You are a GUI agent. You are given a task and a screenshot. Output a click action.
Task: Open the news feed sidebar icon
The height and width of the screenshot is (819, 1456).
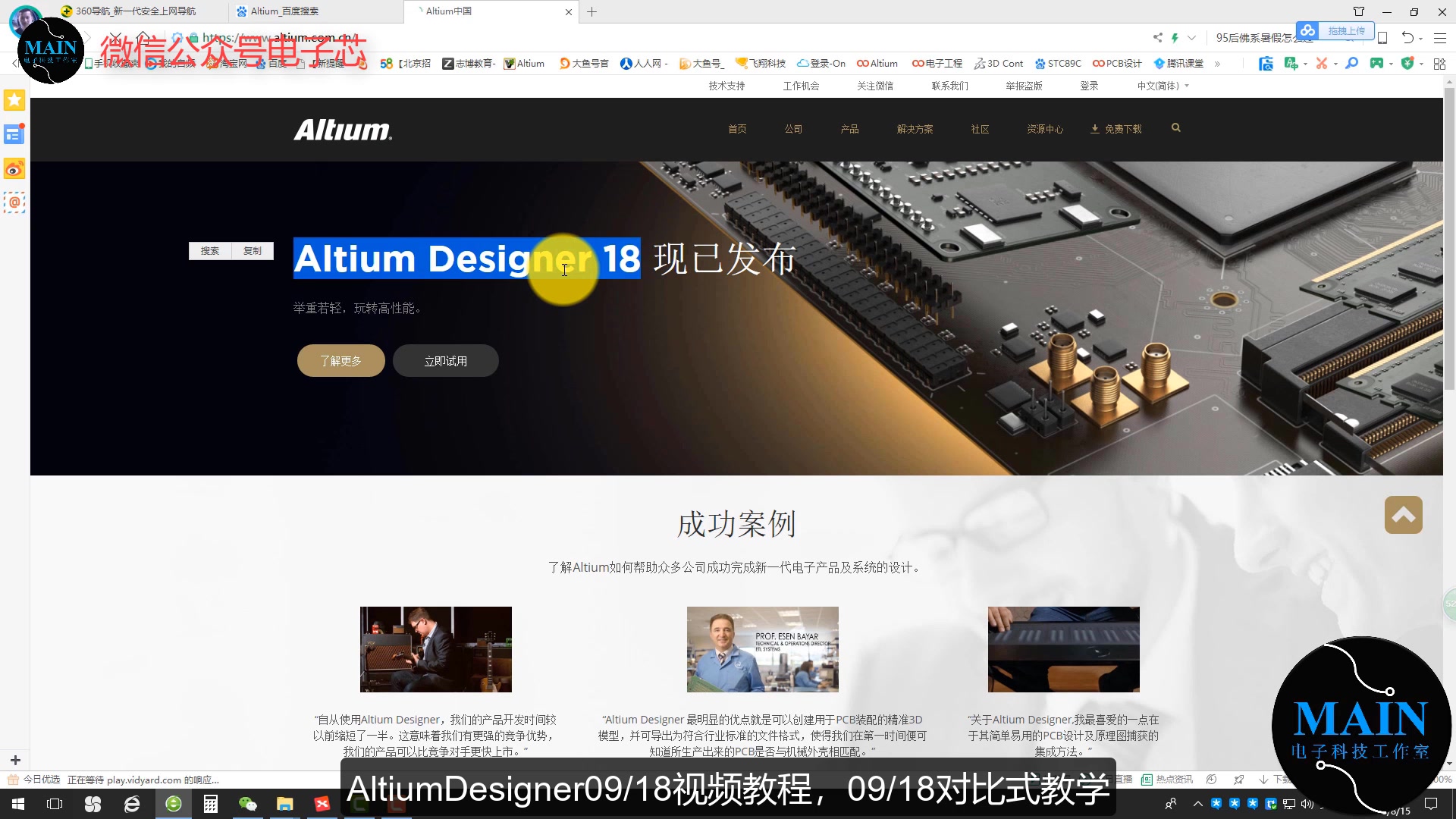point(14,135)
